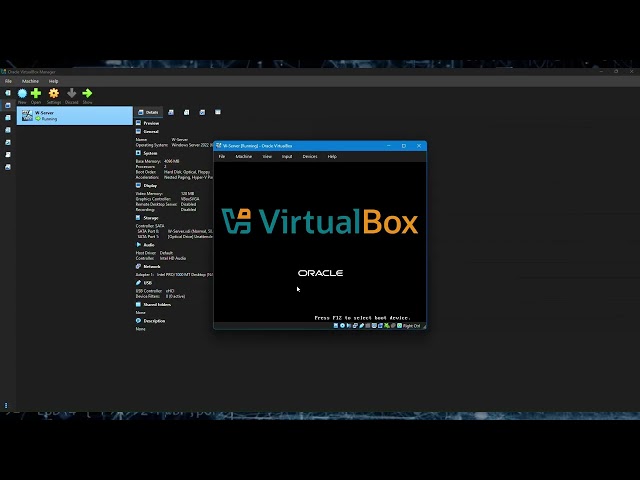Click the 'Controller: SATA' storage line
The image size is (640, 480).
pyautogui.click(x=150, y=226)
